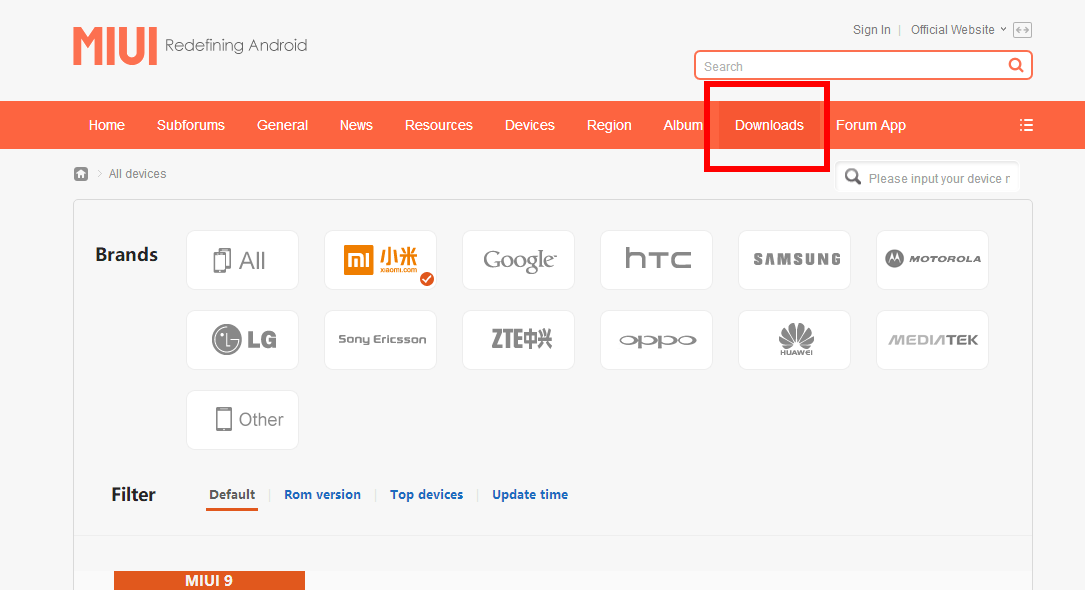1085x590 pixels.
Task: Select the OPPO brand tile
Action: coord(657,340)
